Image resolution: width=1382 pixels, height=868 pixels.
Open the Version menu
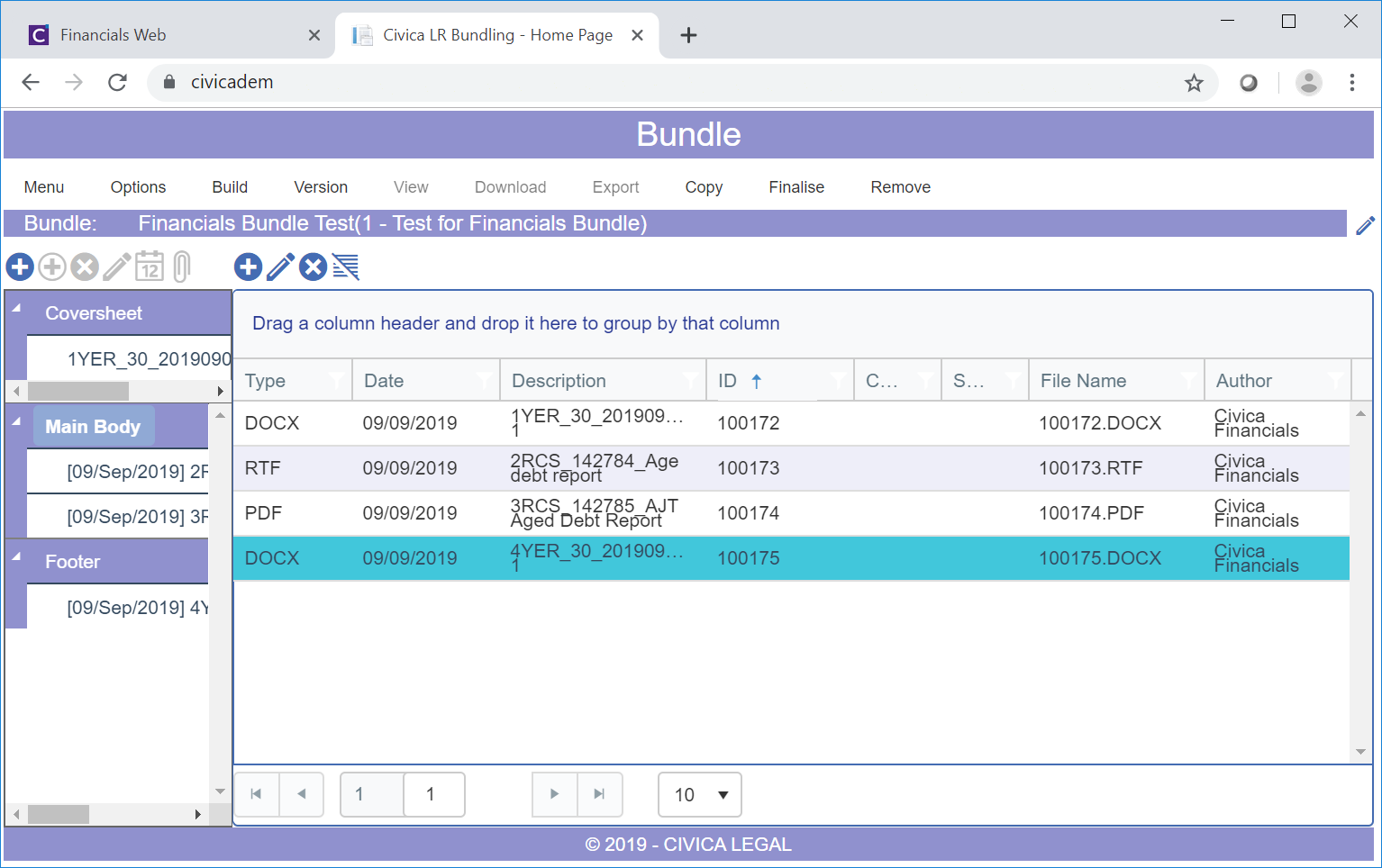[321, 187]
